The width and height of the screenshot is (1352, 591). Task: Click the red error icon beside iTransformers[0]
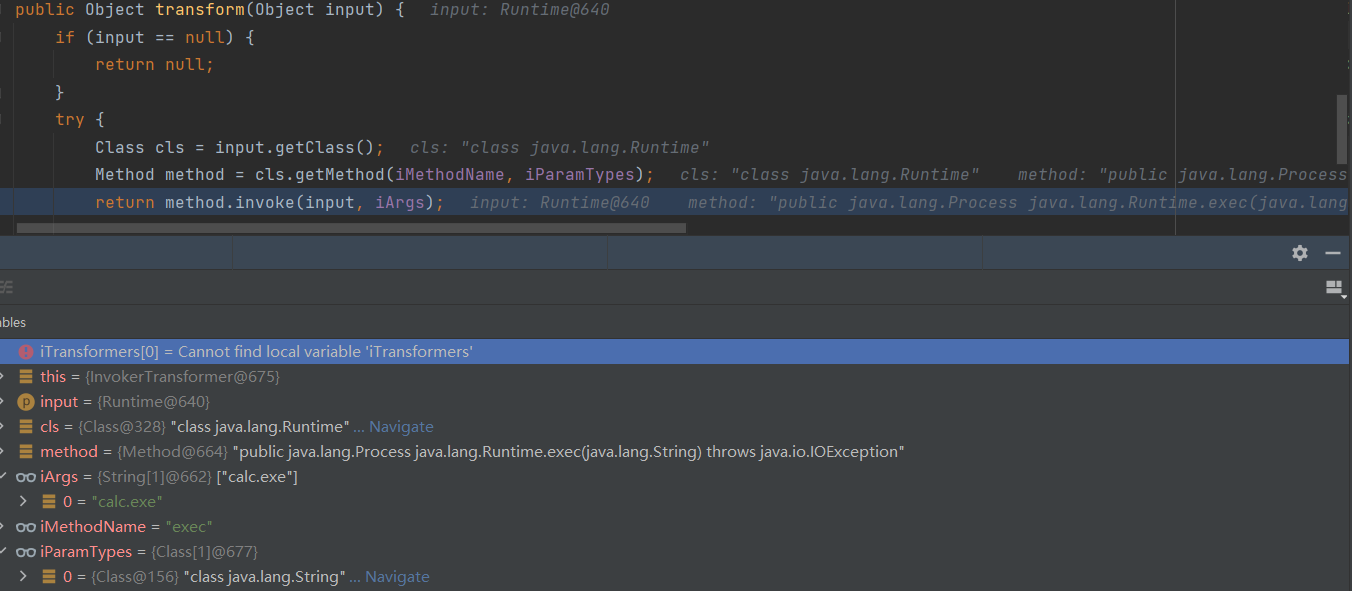point(26,352)
